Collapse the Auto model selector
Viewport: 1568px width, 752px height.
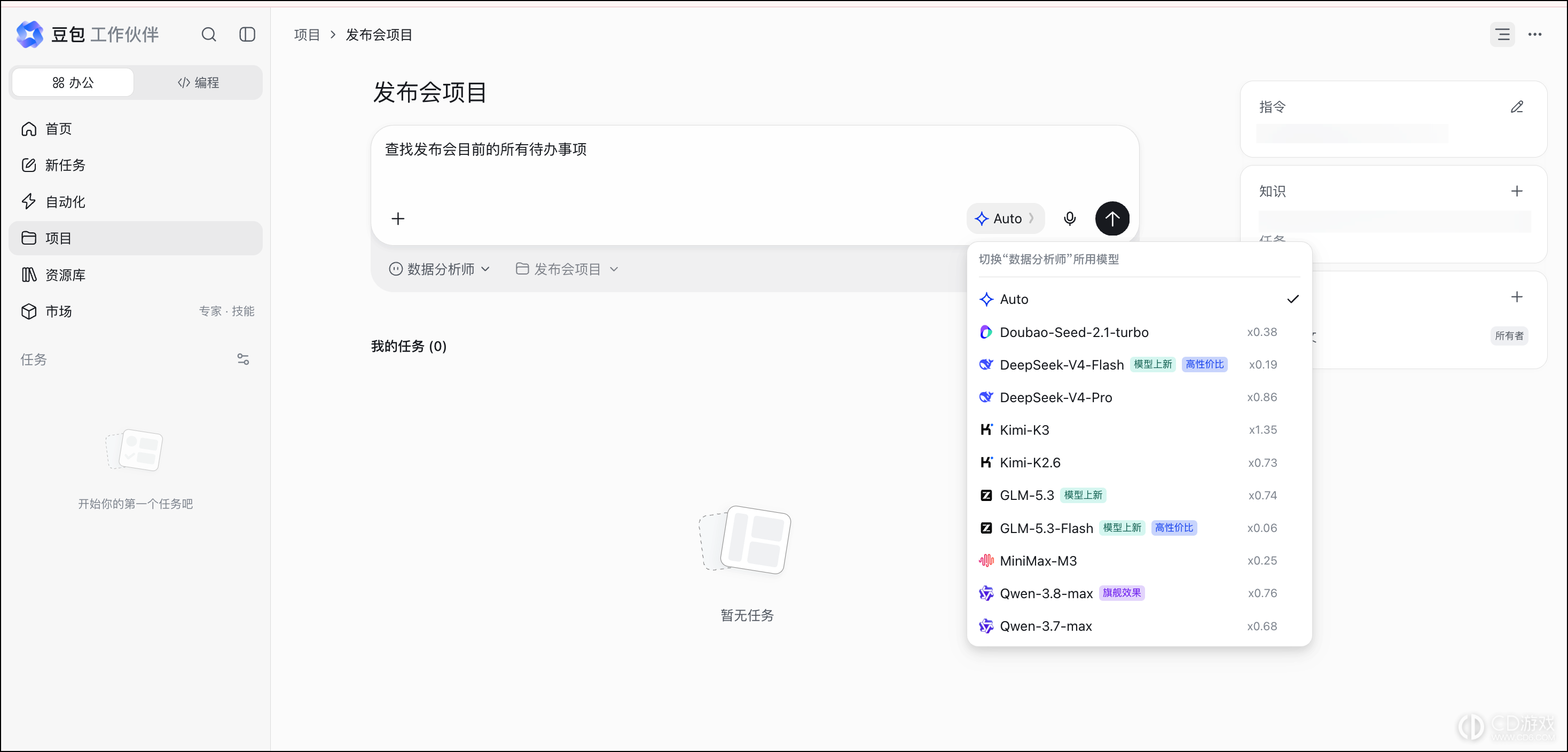point(1006,218)
